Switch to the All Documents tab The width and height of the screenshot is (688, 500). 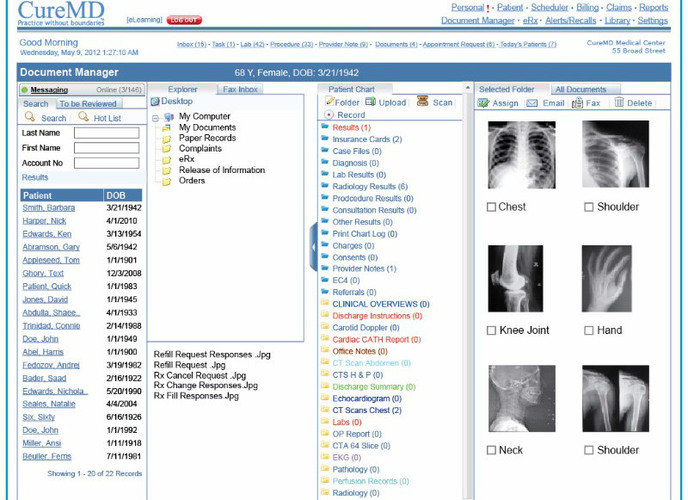point(581,89)
